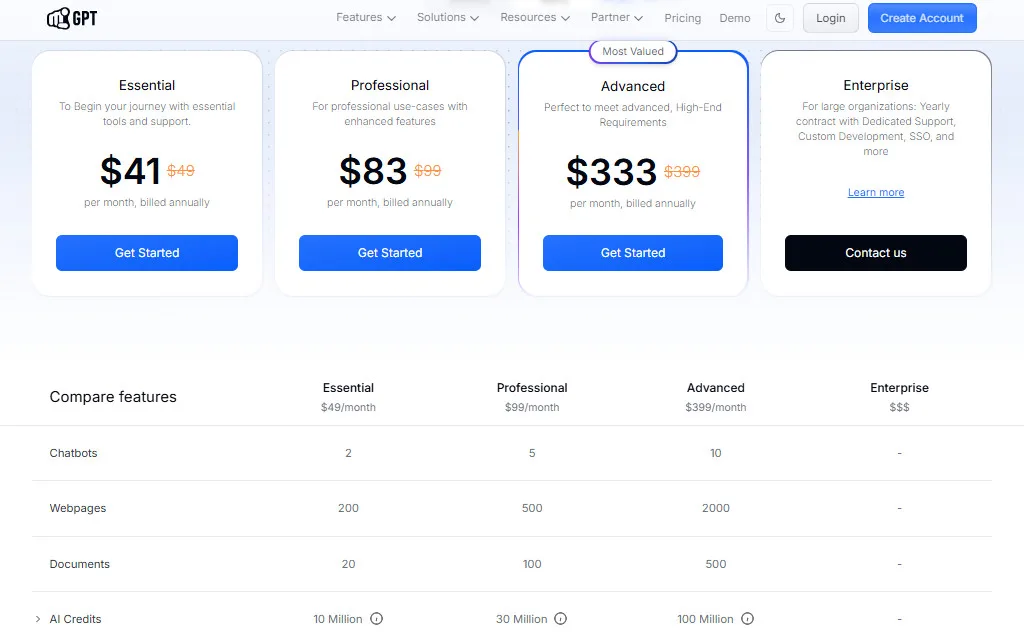View info icon beside 10 Million AI Credits

click(x=378, y=619)
